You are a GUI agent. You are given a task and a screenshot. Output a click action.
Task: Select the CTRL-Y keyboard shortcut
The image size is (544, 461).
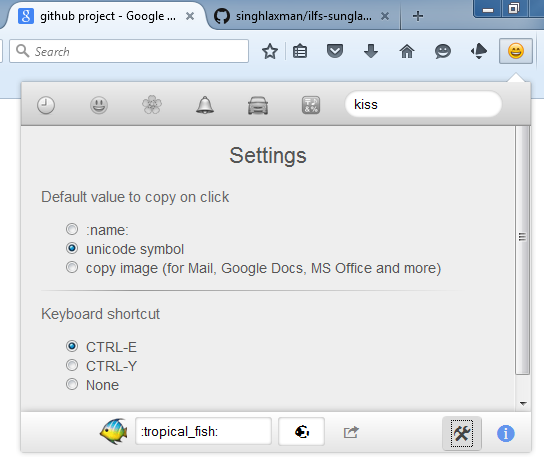(72, 365)
